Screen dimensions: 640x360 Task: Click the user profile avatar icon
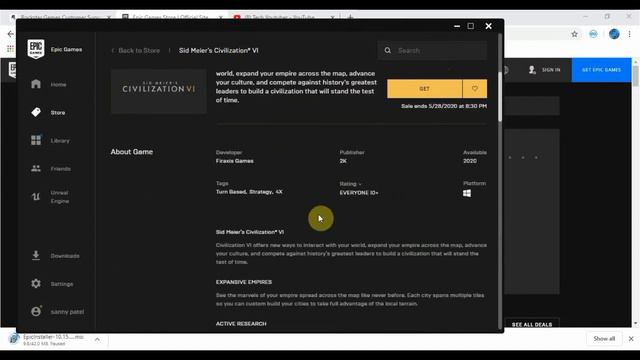(x=36, y=311)
